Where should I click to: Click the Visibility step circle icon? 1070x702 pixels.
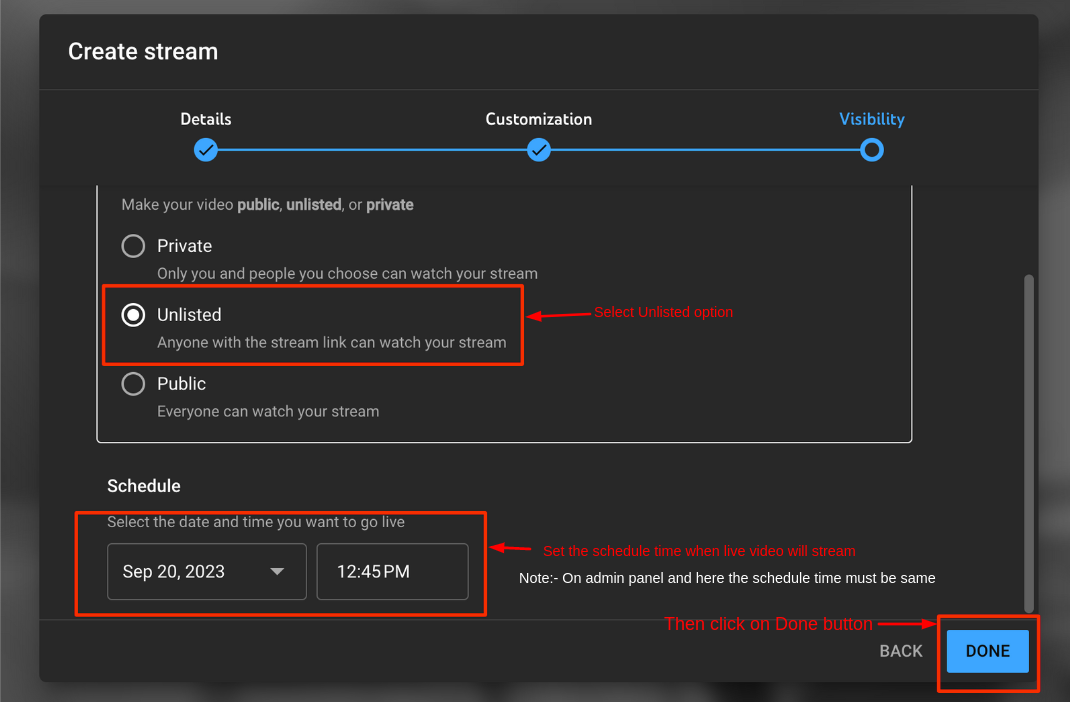pyautogui.click(x=872, y=150)
